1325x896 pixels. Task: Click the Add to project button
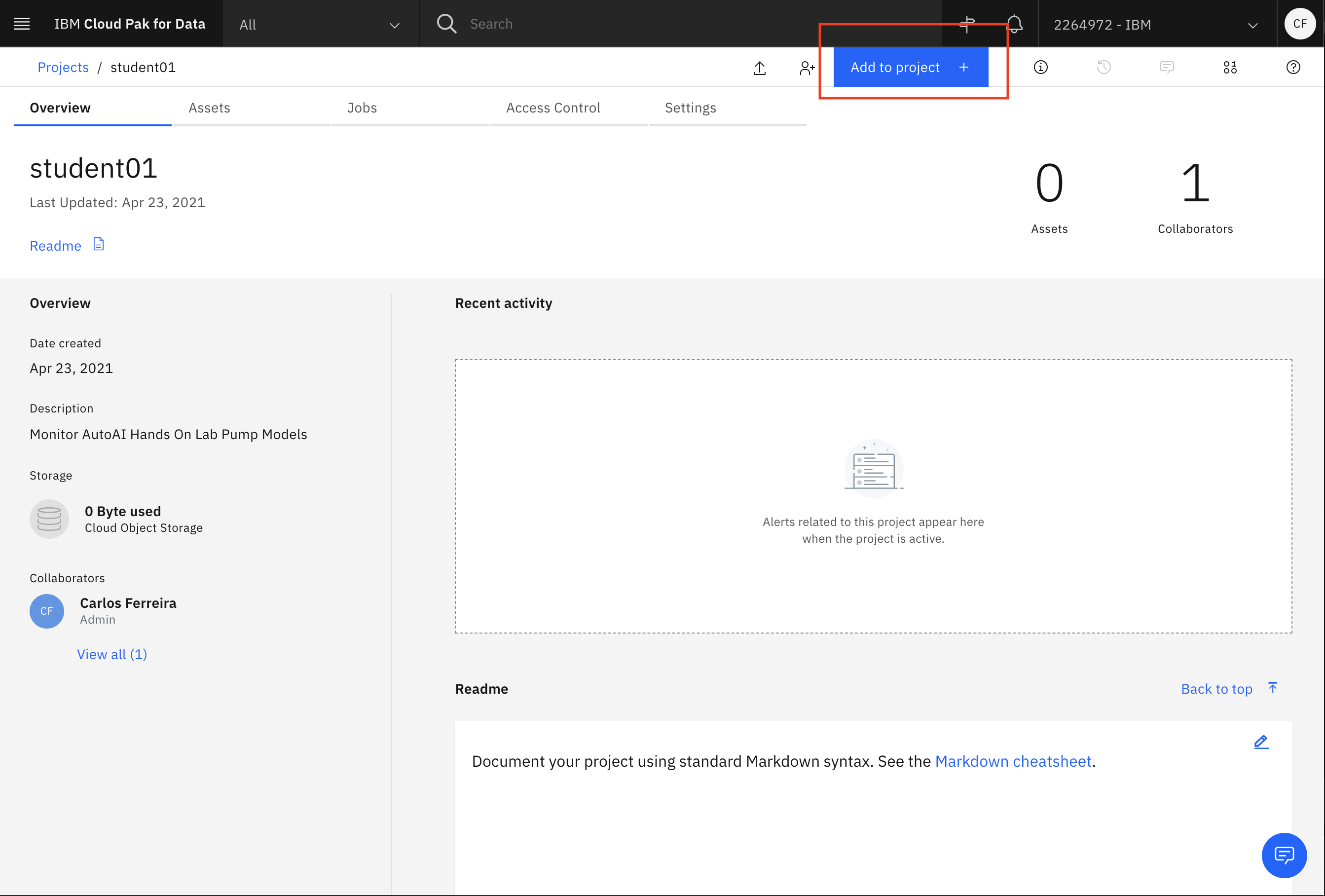911,67
